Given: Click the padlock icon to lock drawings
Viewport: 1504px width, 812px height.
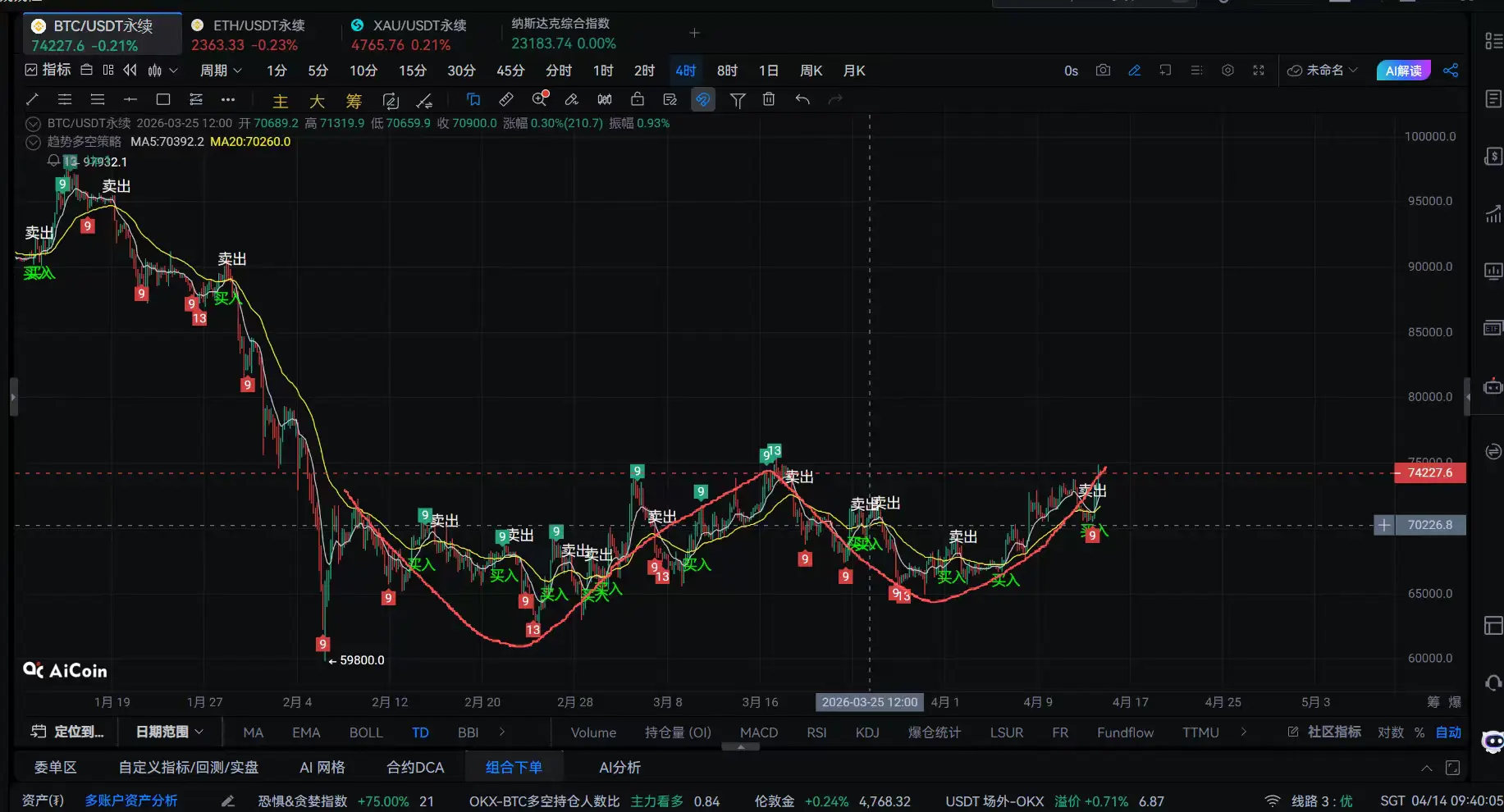Looking at the screenshot, I should pos(638,100).
